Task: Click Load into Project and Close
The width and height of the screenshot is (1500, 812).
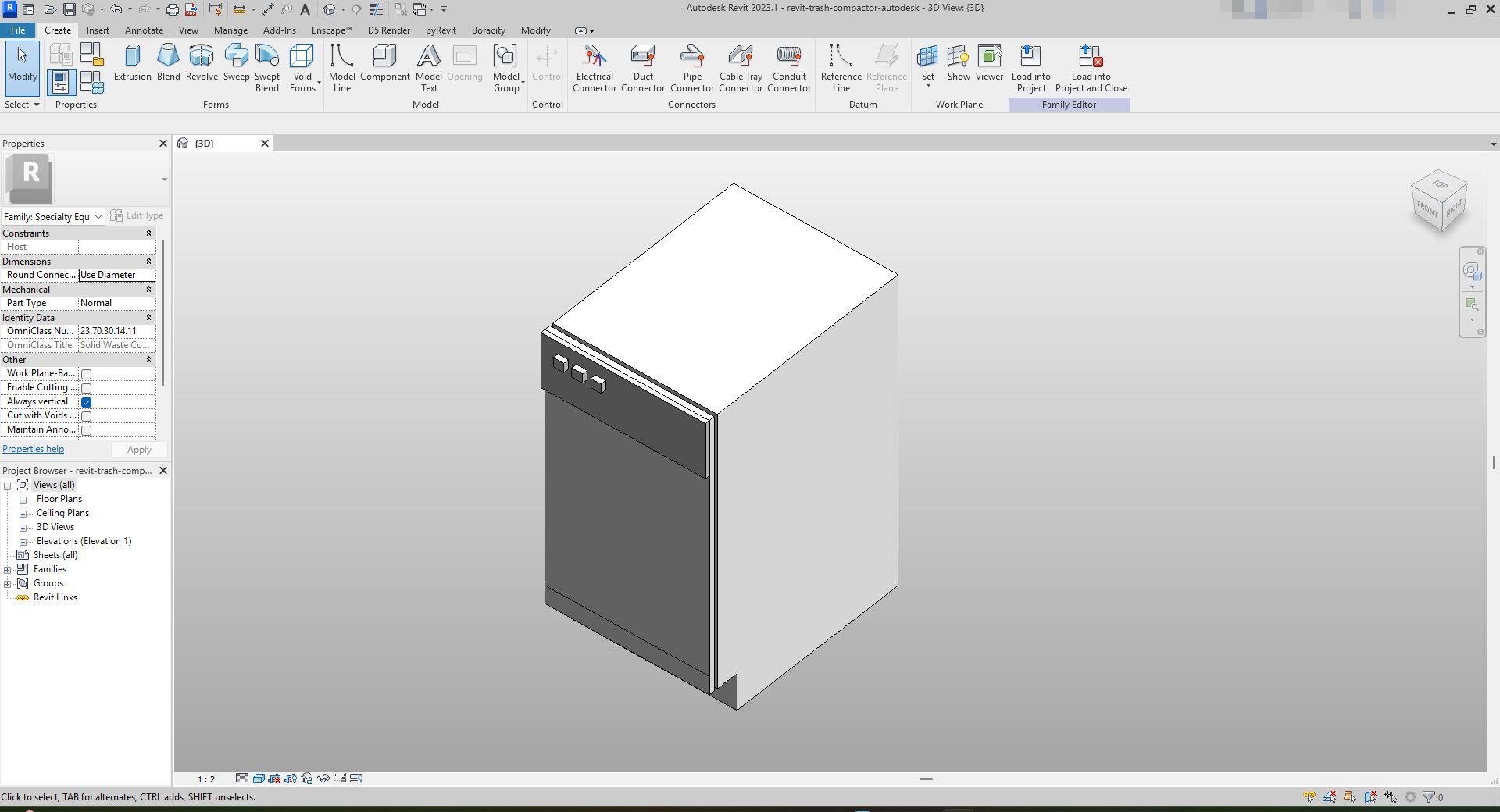Action: (x=1091, y=68)
